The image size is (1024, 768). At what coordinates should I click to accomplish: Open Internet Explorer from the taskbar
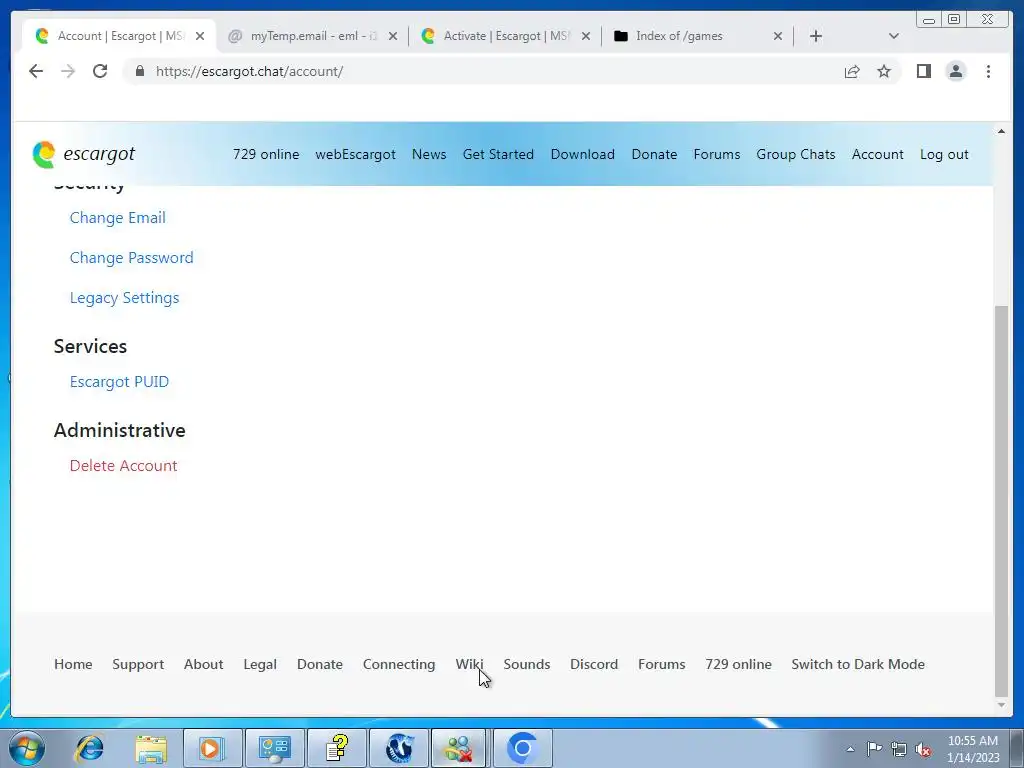click(89, 748)
